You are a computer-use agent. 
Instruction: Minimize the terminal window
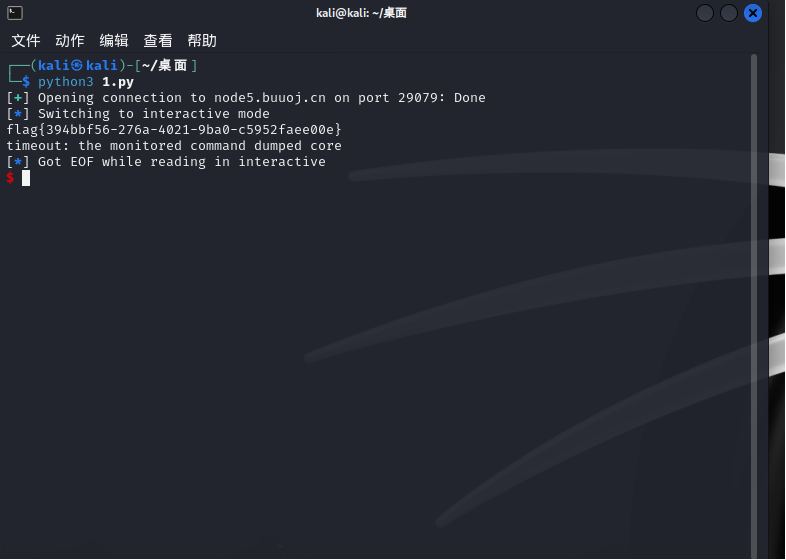[x=705, y=13]
